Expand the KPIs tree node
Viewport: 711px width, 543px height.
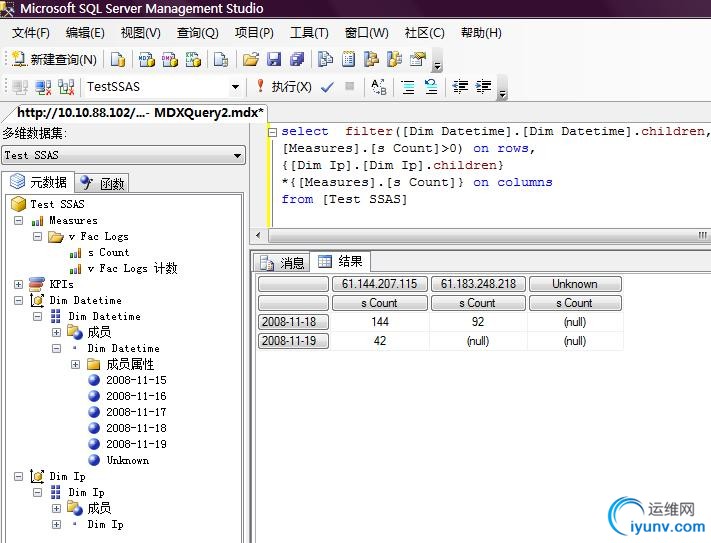pos(18,285)
